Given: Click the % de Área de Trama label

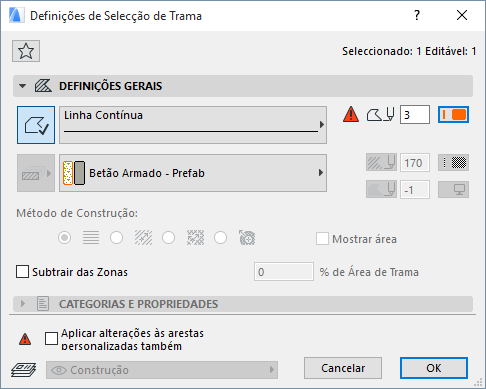Looking at the screenshot, I should click(x=369, y=272).
